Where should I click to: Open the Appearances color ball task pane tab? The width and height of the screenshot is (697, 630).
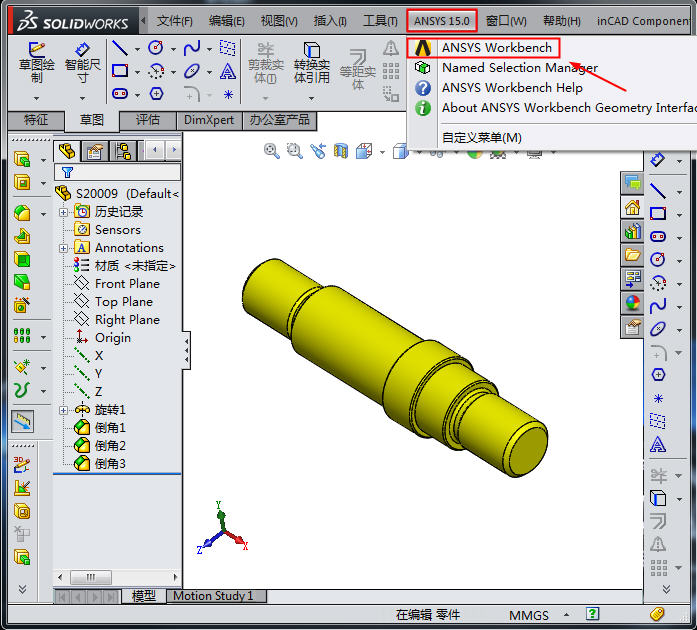pyautogui.click(x=632, y=302)
